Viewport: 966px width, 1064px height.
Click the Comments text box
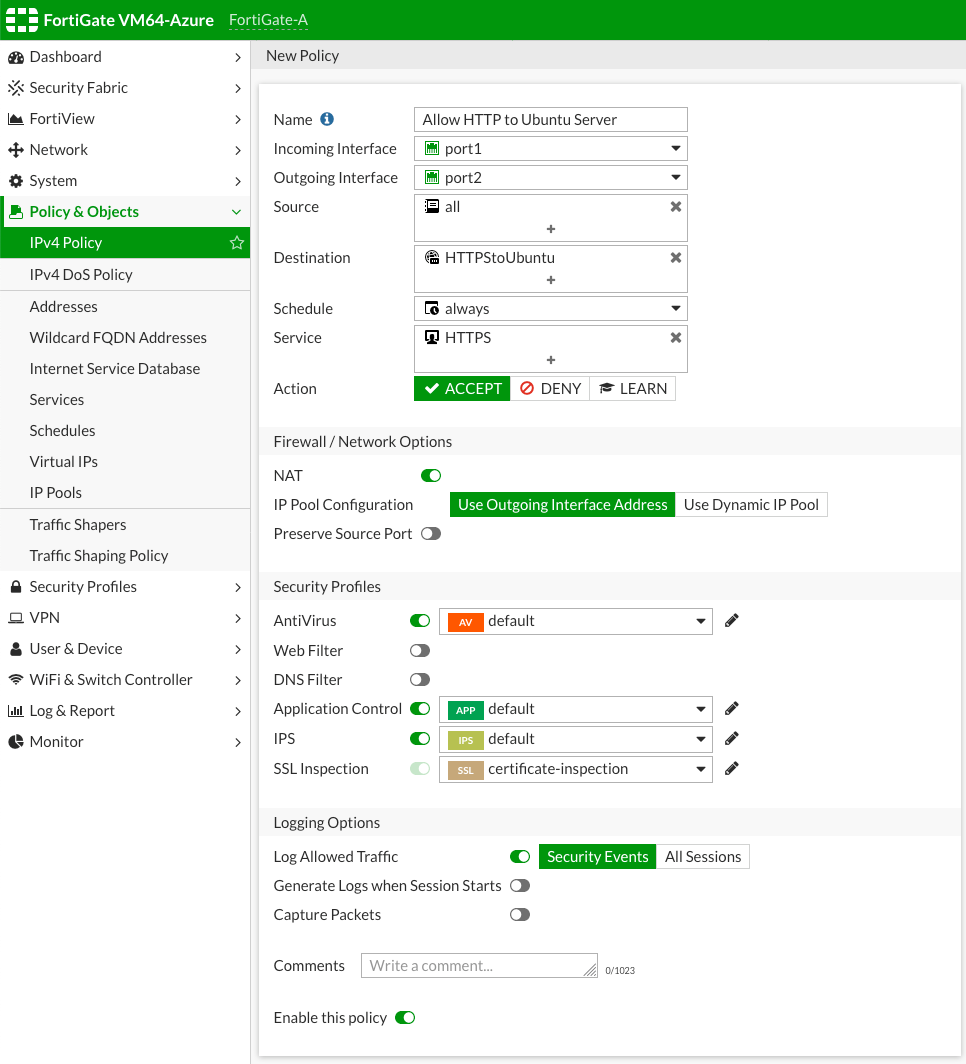pyautogui.click(x=479, y=966)
